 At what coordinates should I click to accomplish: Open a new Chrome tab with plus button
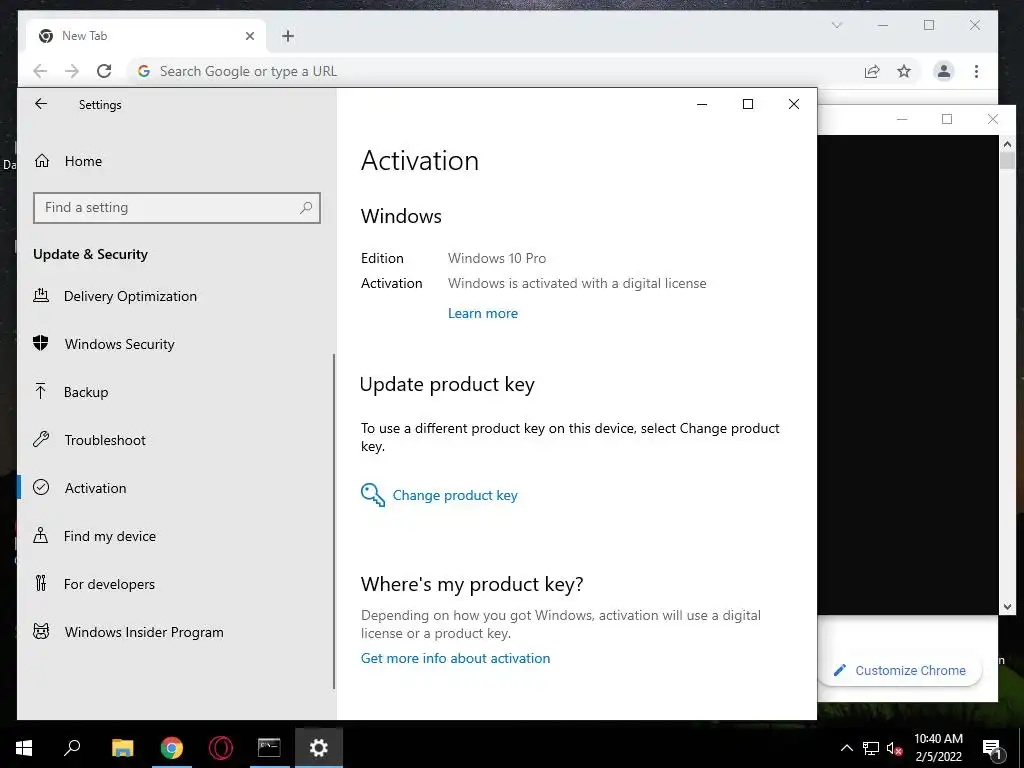pyautogui.click(x=288, y=36)
